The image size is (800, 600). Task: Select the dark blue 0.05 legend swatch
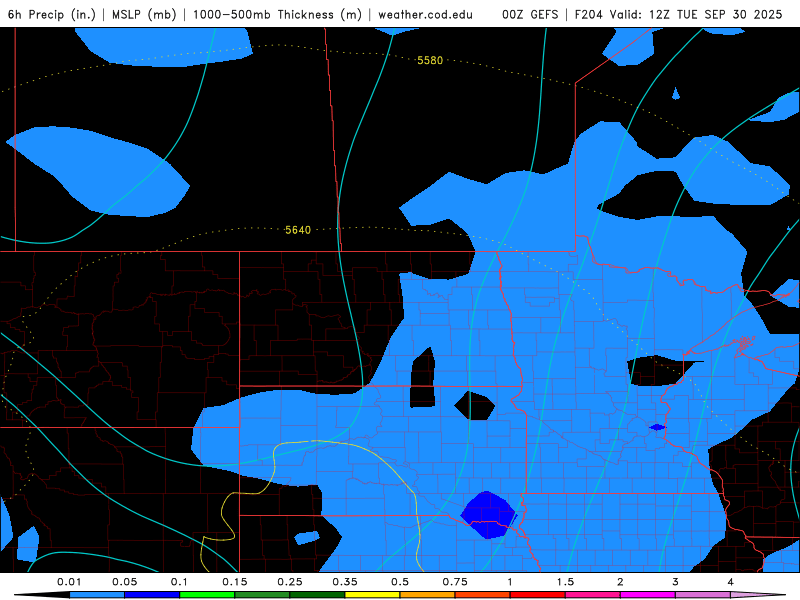152,595
